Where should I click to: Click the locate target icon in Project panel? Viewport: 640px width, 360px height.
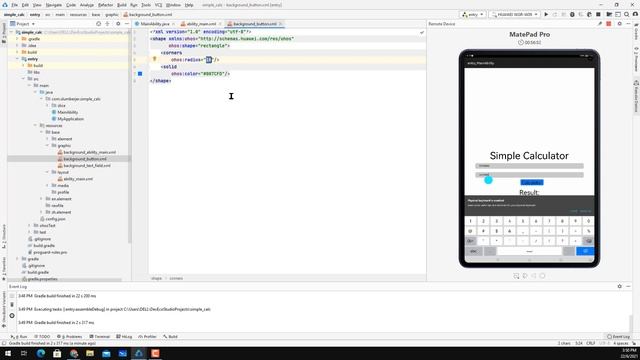pyautogui.click(x=98, y=24)
